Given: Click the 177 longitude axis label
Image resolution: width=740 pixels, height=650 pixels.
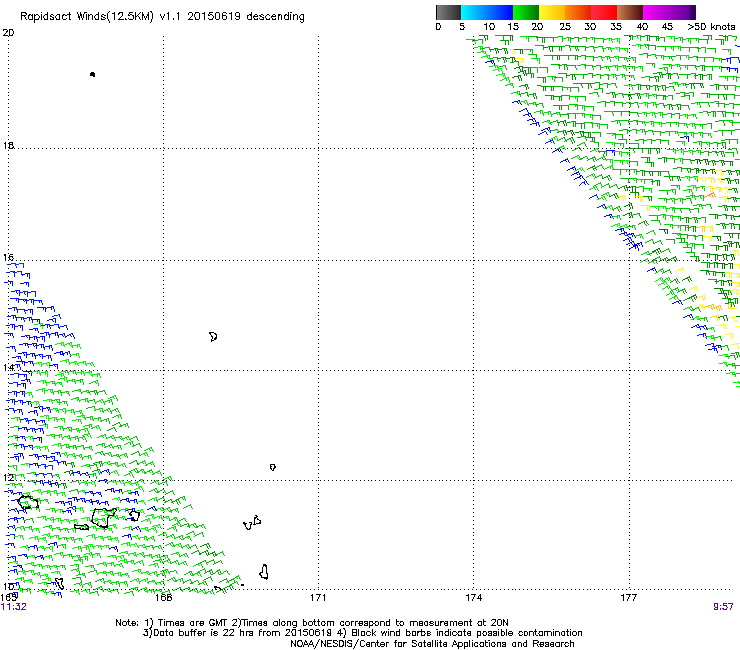Looking at the screenshot, I should coord(629,598).
